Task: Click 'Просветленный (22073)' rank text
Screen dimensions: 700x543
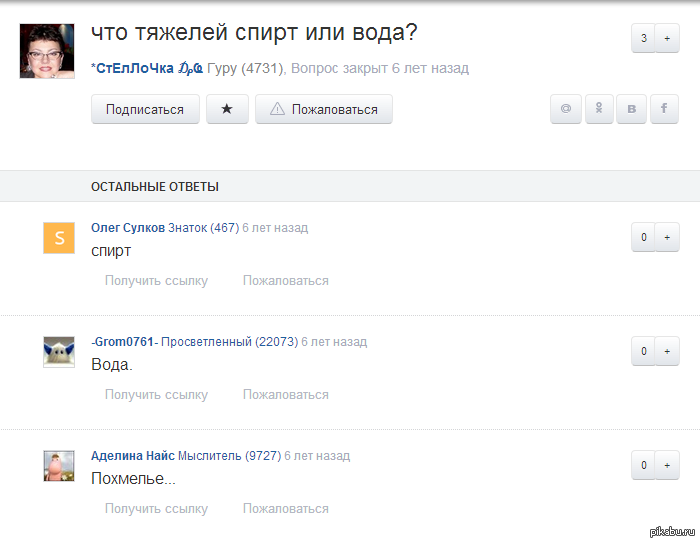Action: 229,342
